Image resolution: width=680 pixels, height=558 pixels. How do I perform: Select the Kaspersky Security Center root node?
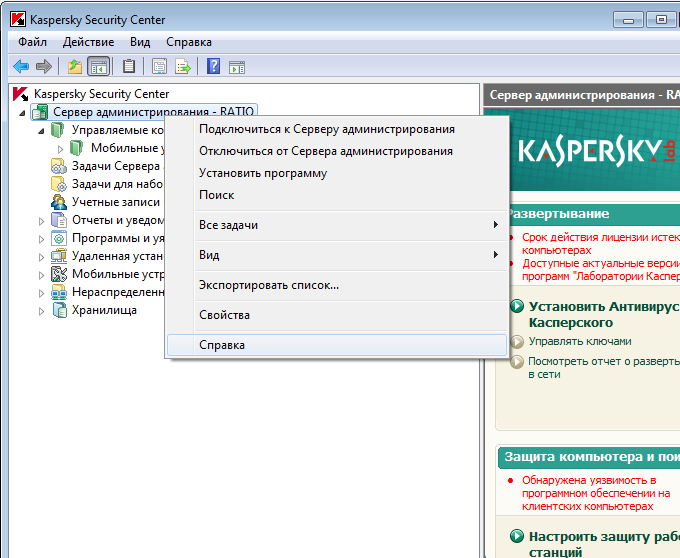100,94
